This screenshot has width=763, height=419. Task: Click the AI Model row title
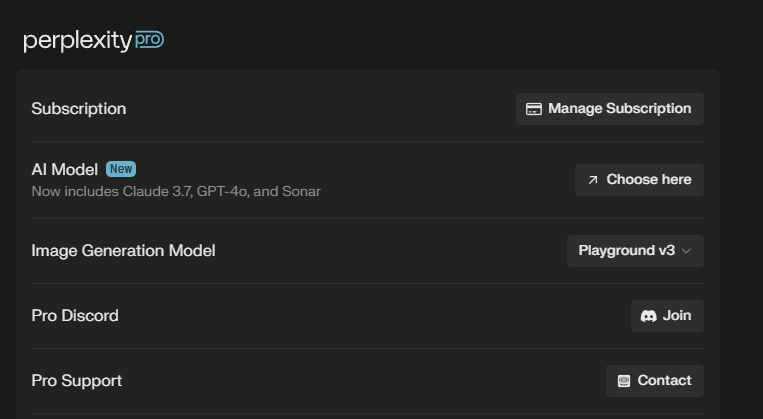65,169
